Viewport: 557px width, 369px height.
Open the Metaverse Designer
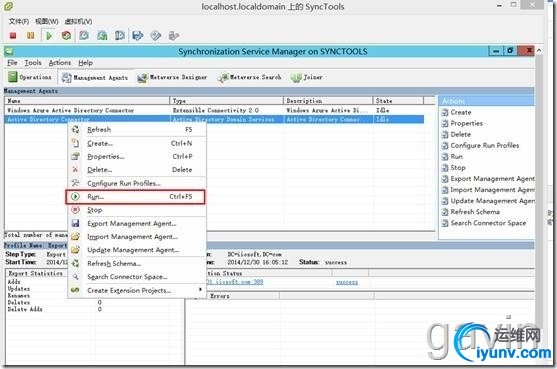172,77
